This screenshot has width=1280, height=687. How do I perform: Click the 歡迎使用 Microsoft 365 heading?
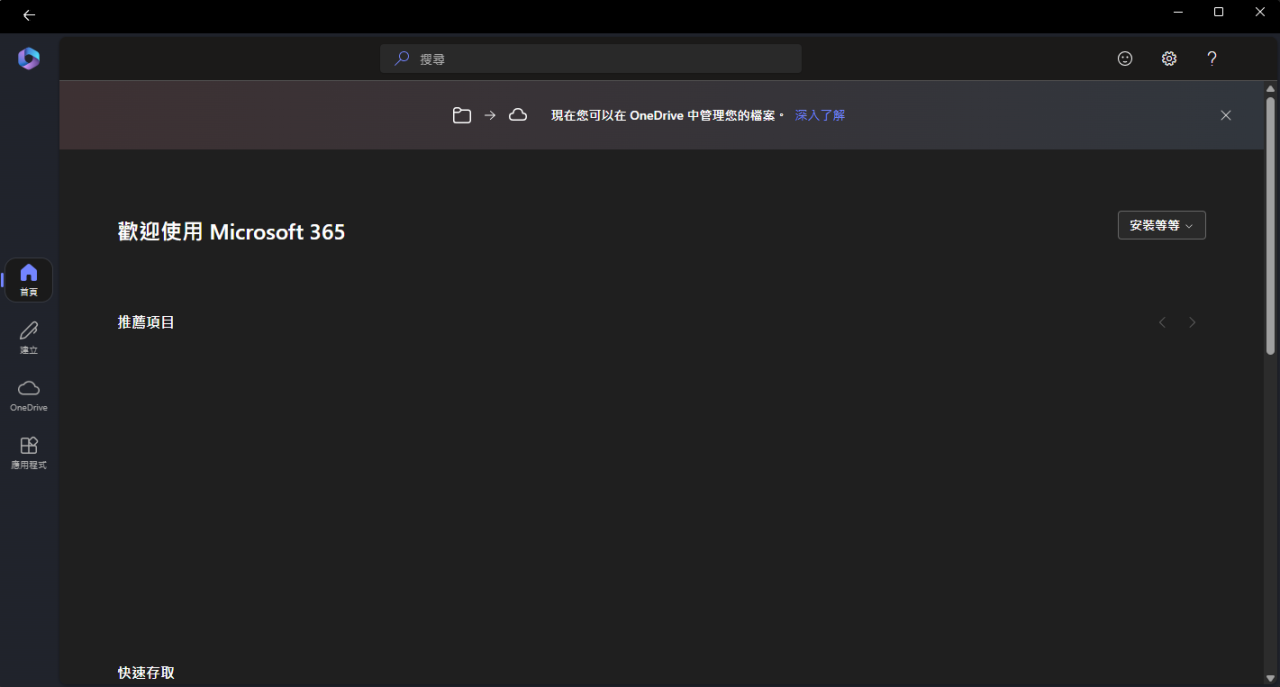click(231, 232)
